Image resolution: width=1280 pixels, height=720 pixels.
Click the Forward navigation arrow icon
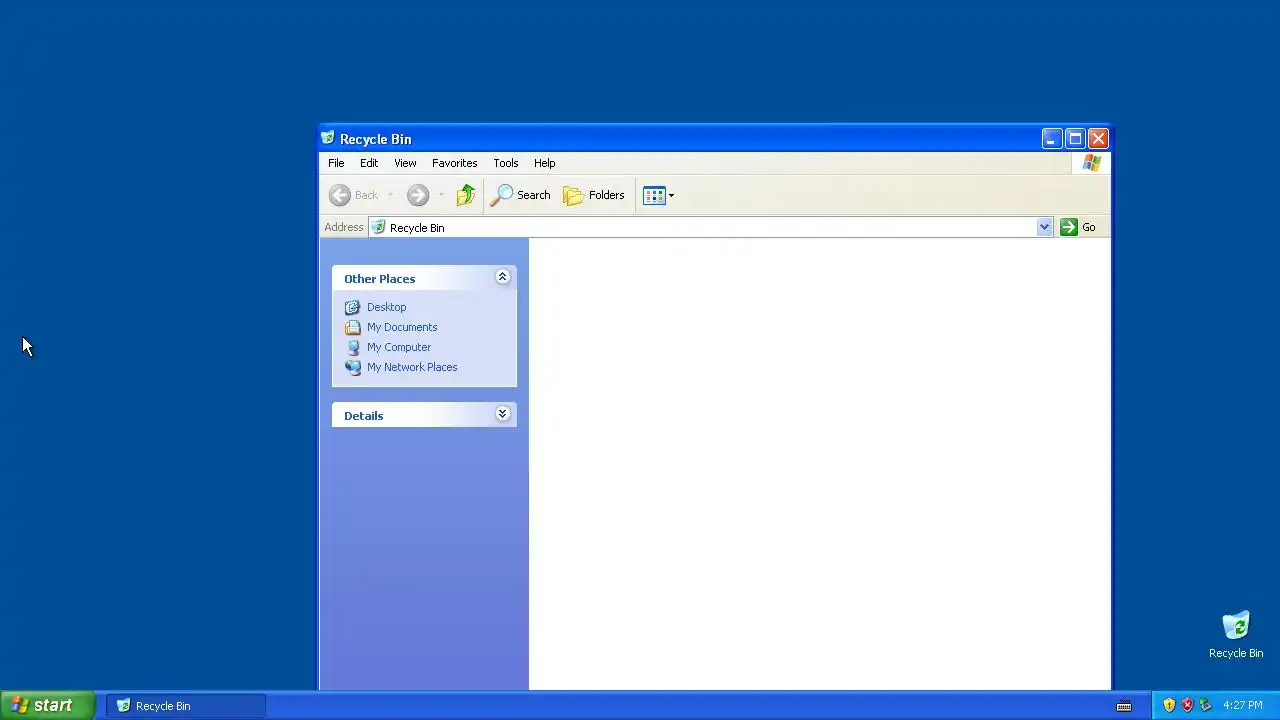tap(418, 195)
